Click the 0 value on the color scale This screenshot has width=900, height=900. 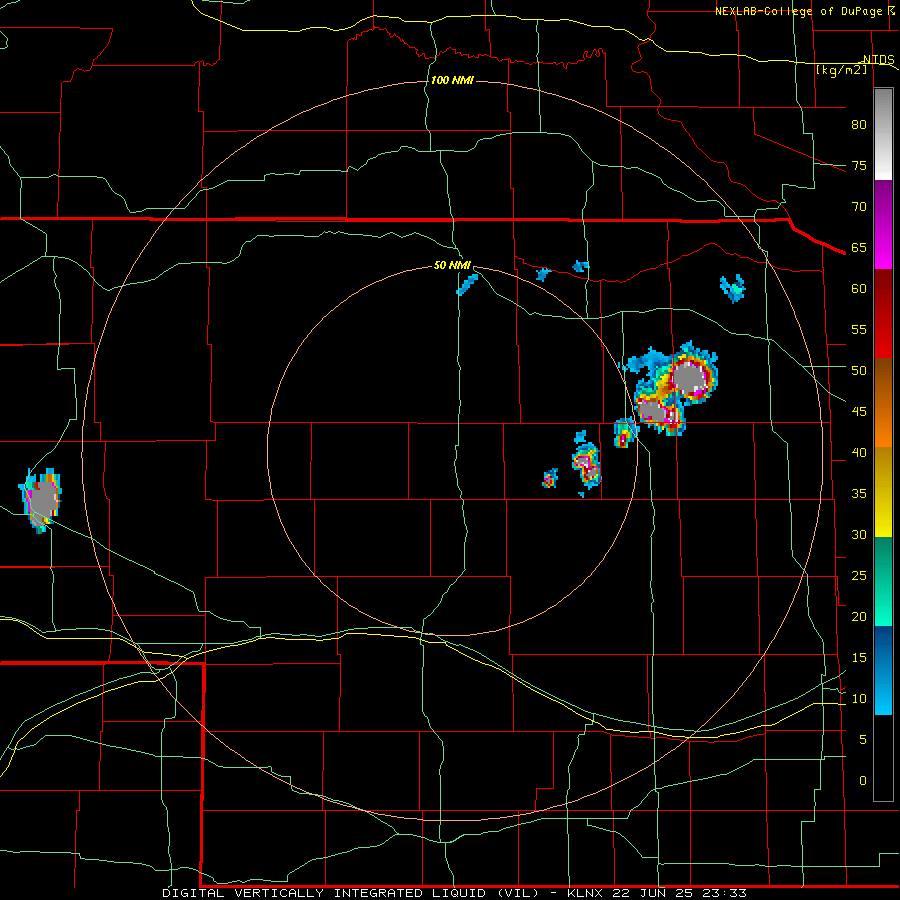[x=863, y=781]
